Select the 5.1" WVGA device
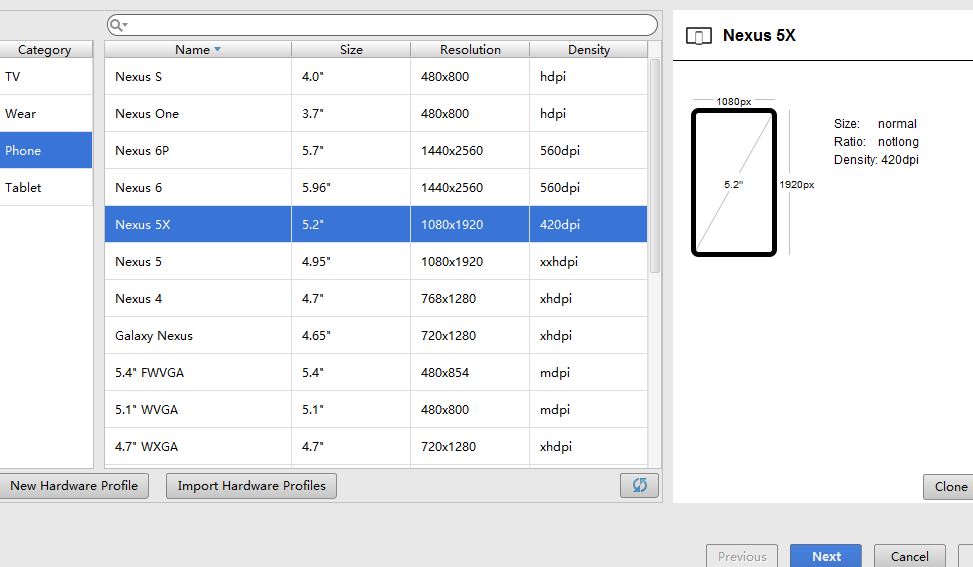This screenshot has width=973, height=567. click(x=376, y=409)
